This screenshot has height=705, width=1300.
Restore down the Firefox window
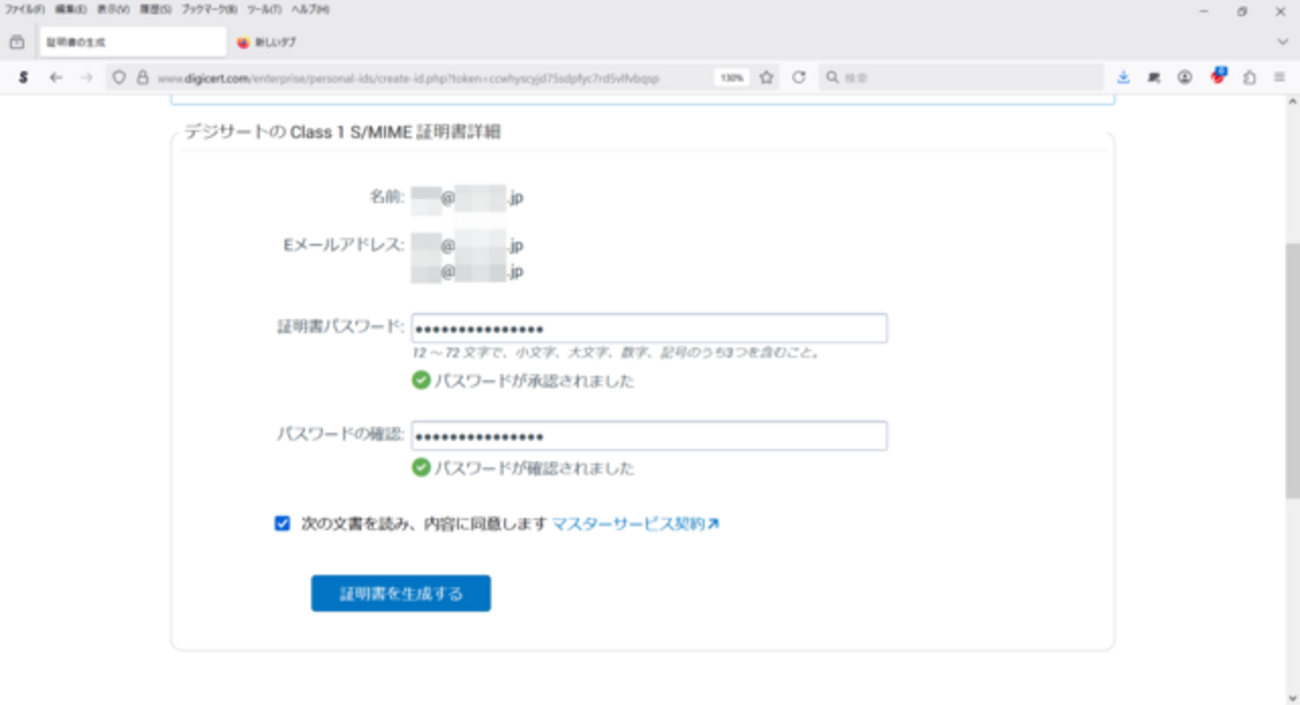click(x=1242, y=11)
